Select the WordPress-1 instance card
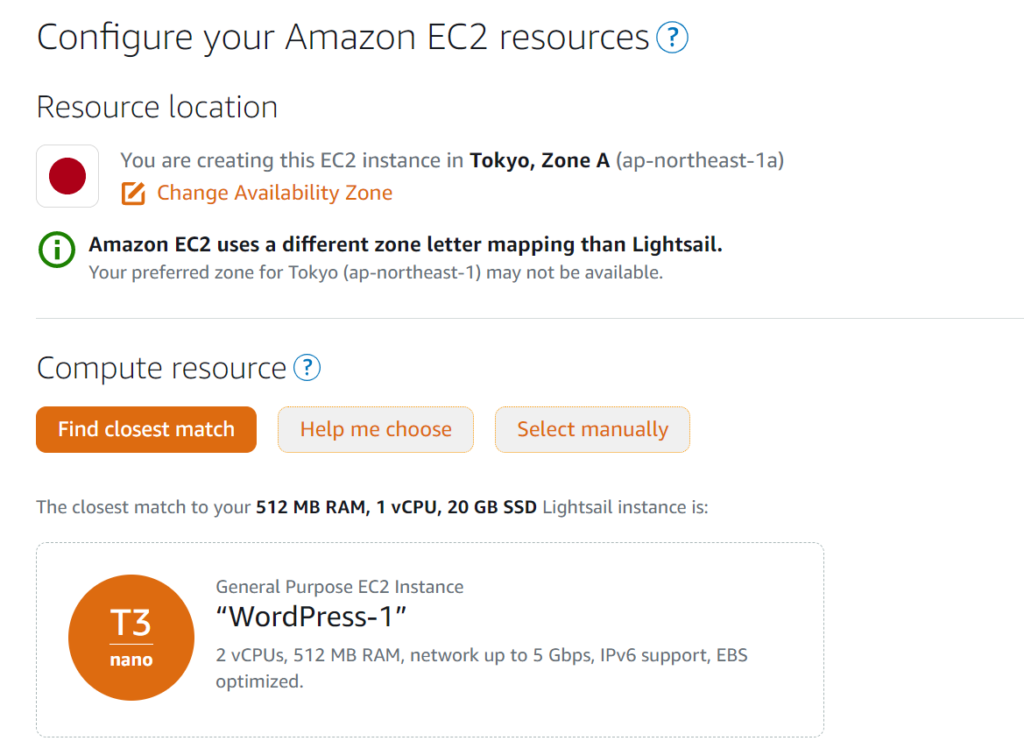The width and height of the screenshot is (1024, 755). 429,638
